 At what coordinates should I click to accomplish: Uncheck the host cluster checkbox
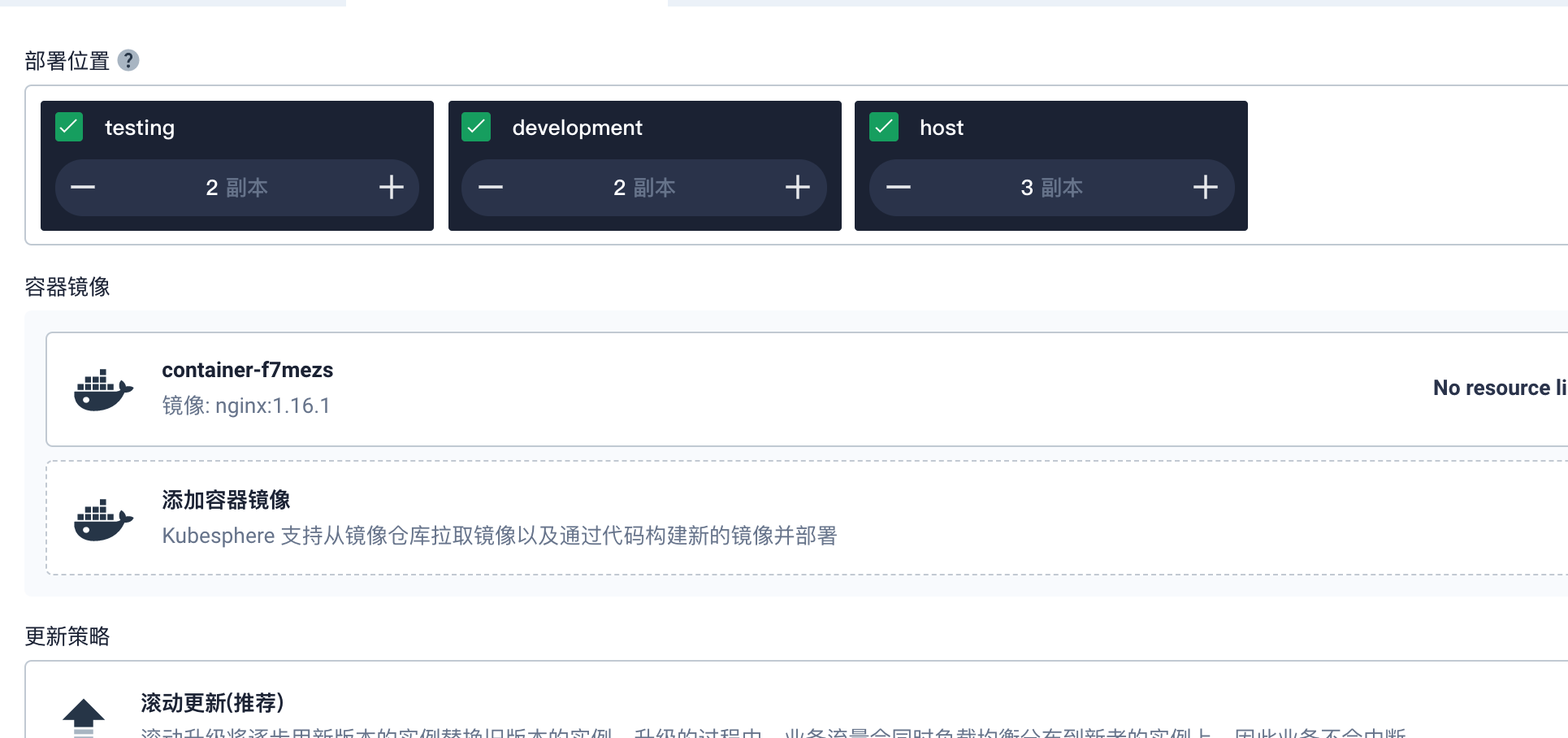[x=884, y=127]
